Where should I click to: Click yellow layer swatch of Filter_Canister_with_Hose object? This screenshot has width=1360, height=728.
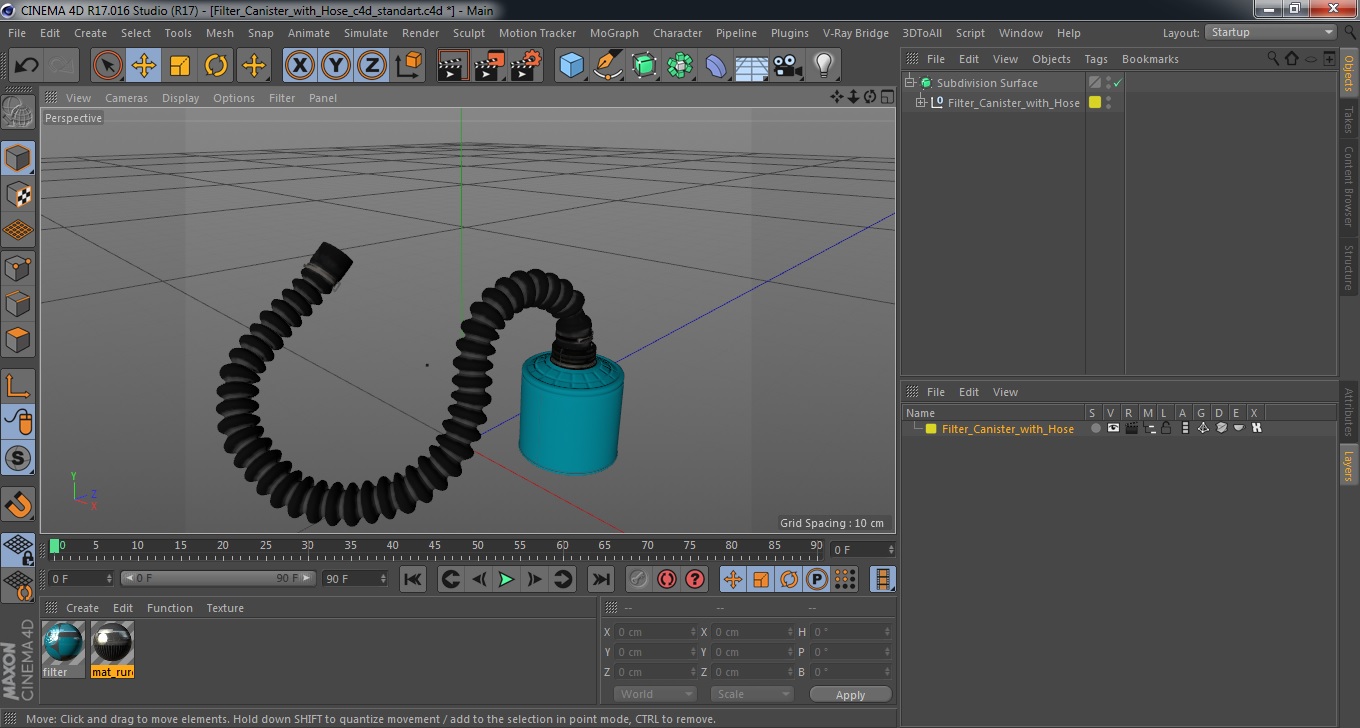[x=1095, y=102]
